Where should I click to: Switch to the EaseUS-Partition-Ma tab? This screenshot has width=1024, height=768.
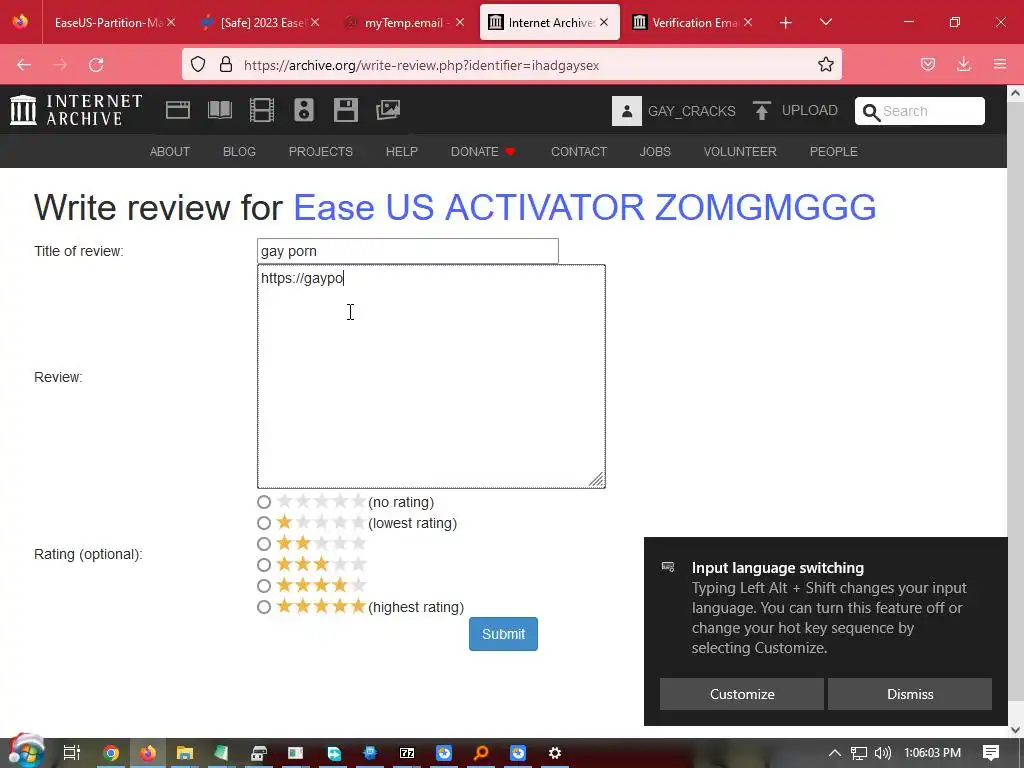click(x=108, y=22)
